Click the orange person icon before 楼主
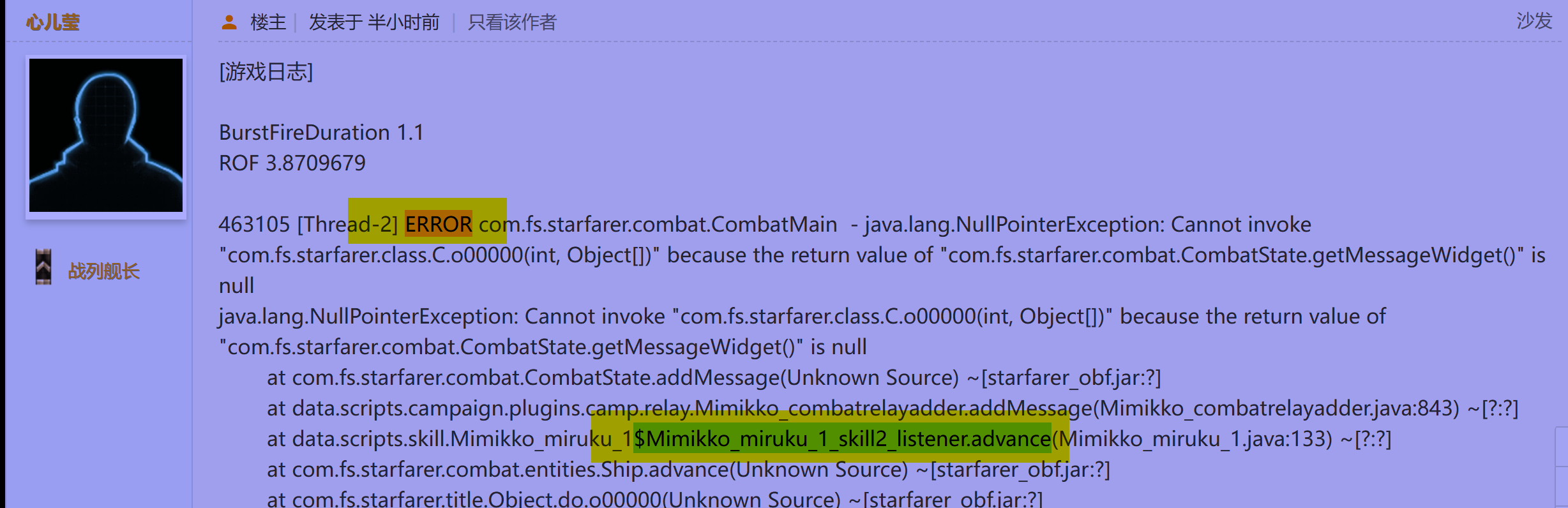The height and width of the screenshot is (508, 1568). pos(229,22)
